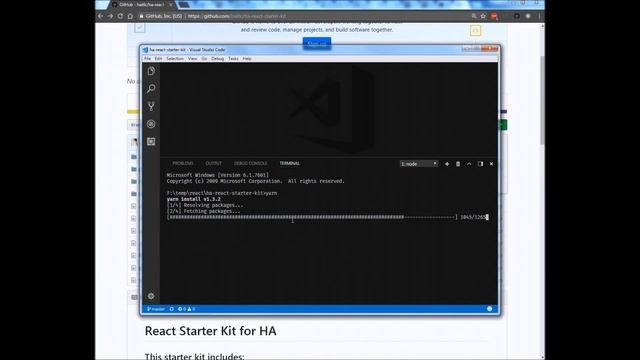Kill terminal with trash icon
This screenshot has width=640, height=360.
pos(458,164)
